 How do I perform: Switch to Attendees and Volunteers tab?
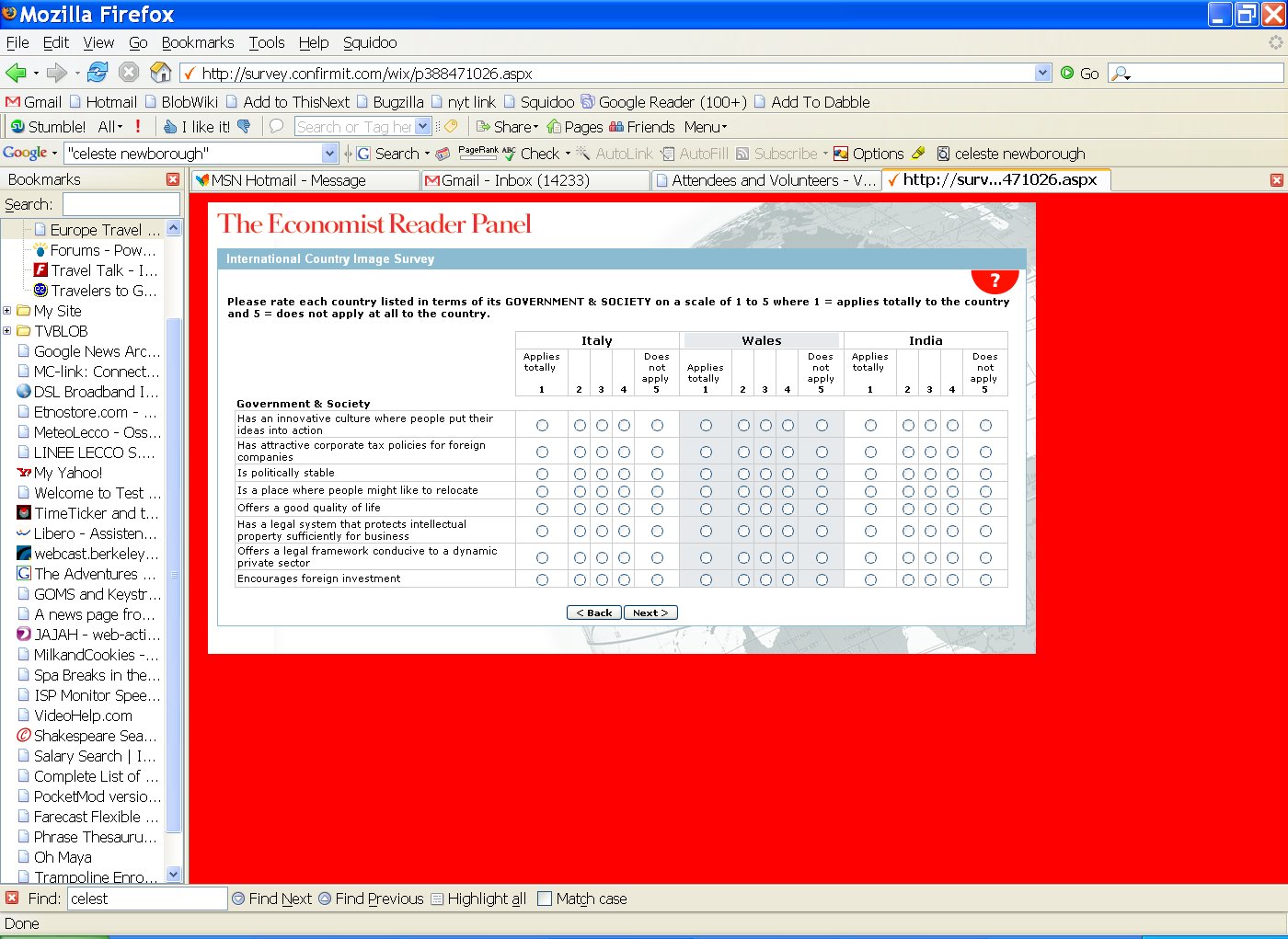[765, 180]
